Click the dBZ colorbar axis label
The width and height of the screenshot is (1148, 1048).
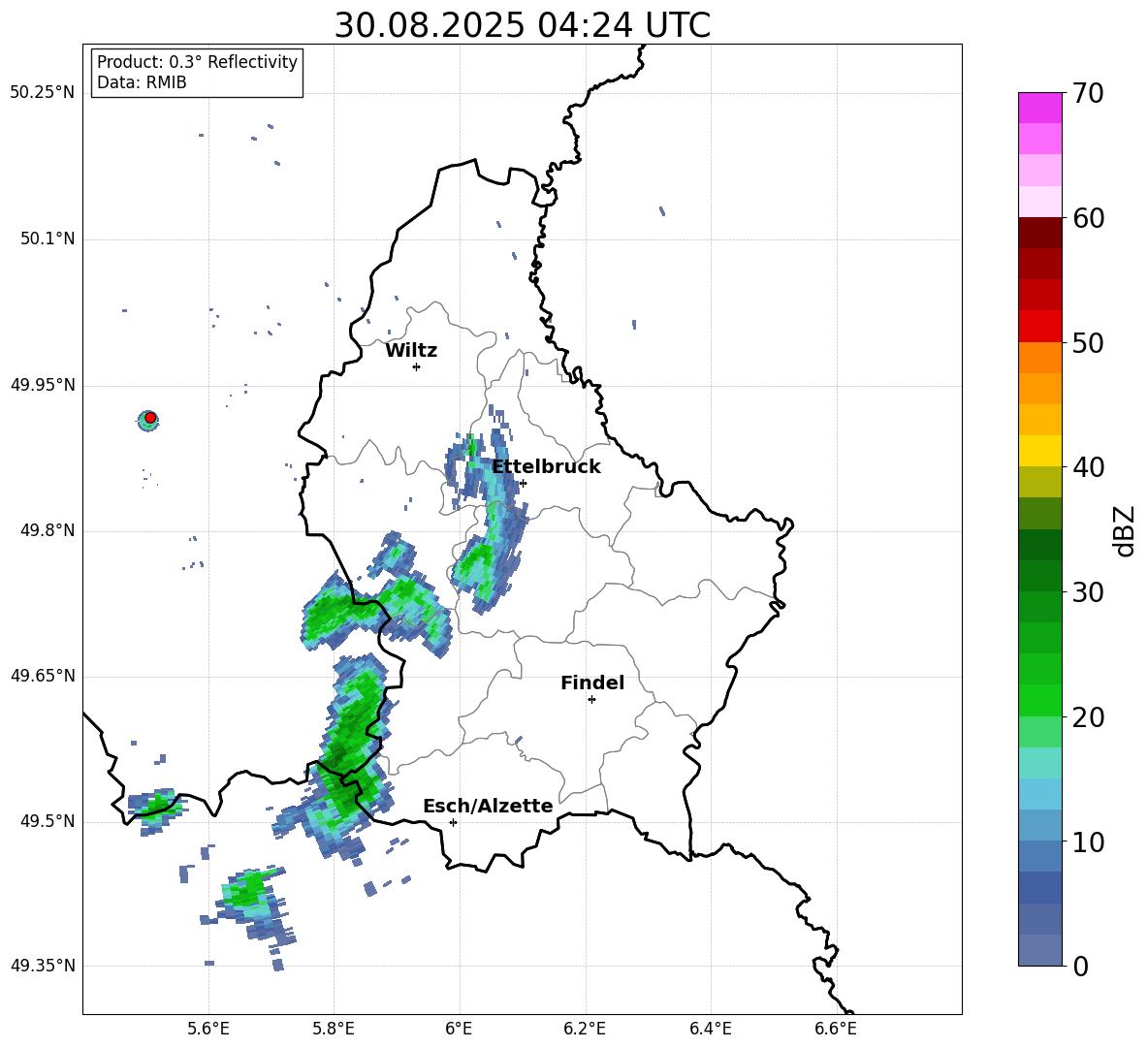(1126, 530)
